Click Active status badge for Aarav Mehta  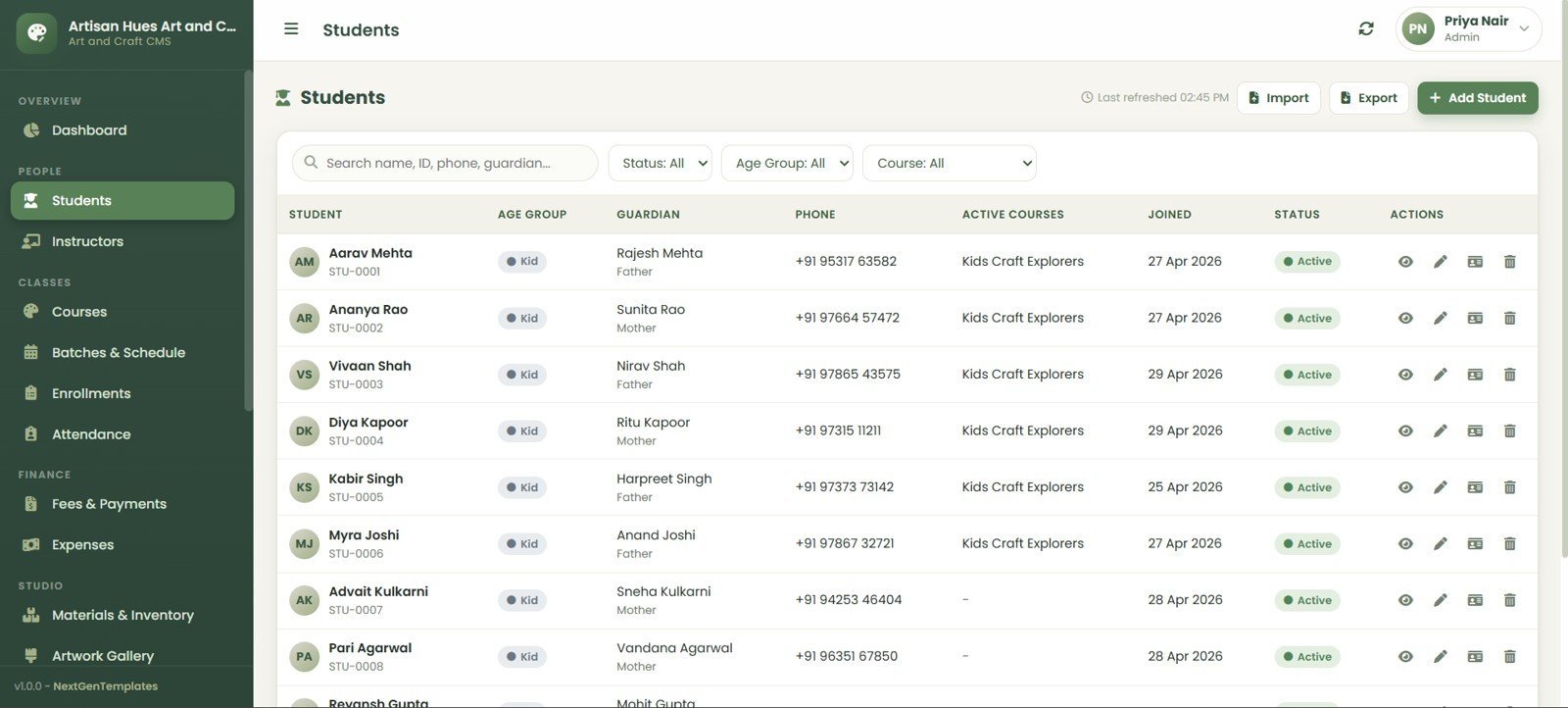[1307, 262]
